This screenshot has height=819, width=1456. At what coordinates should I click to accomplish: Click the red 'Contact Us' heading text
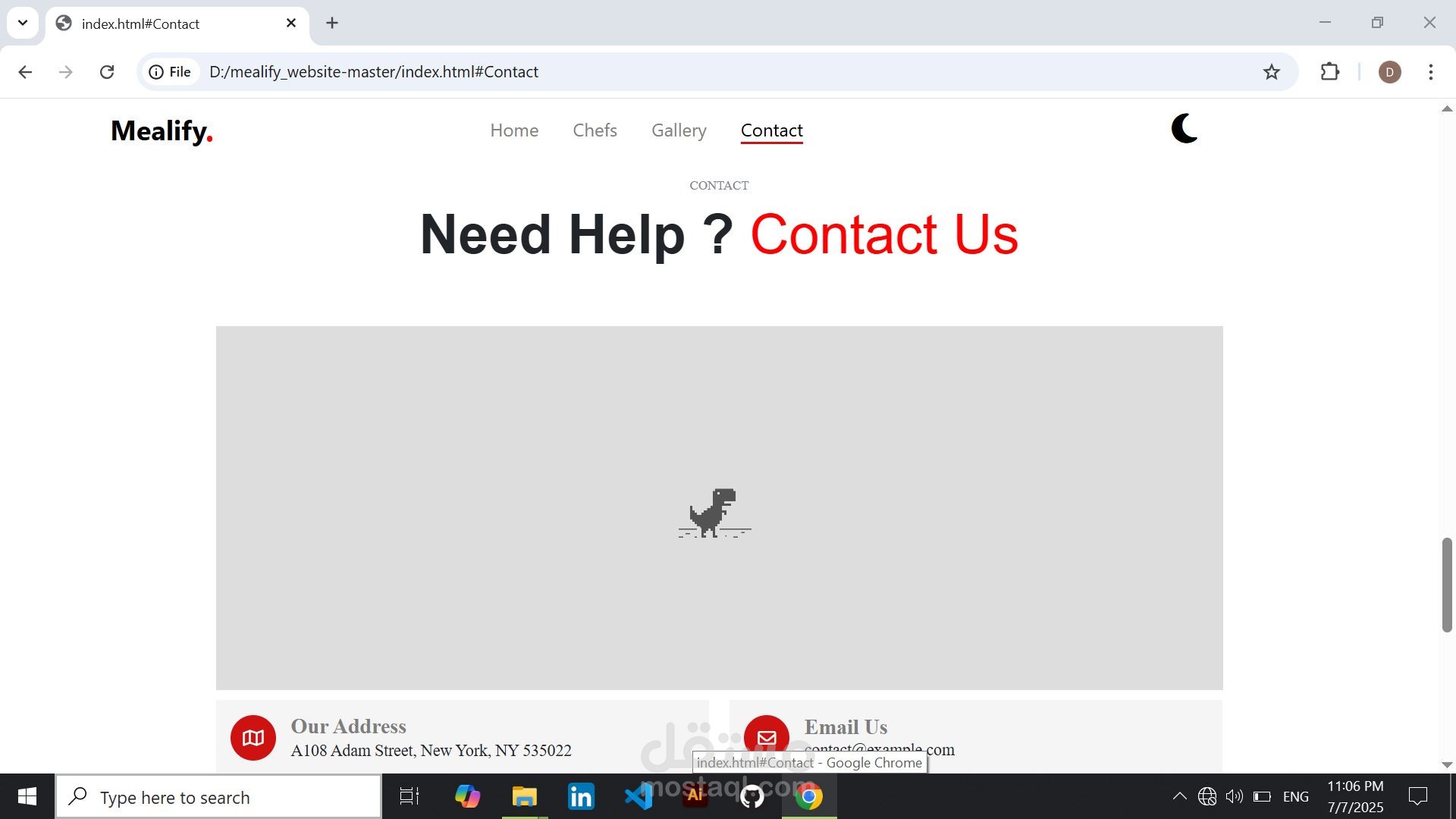click(884, 234)
